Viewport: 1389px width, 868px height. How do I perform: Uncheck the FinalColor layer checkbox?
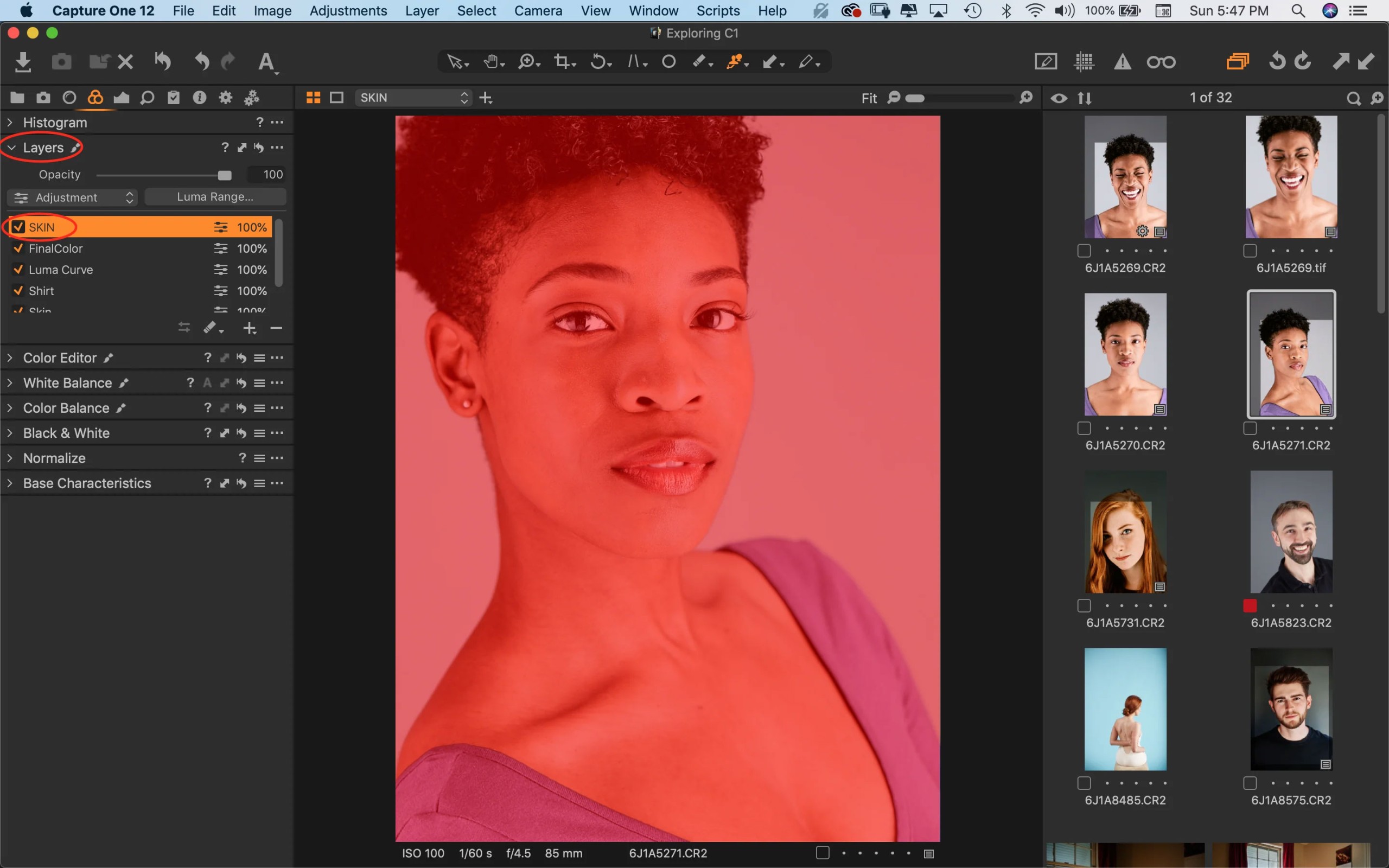(18, 248)
